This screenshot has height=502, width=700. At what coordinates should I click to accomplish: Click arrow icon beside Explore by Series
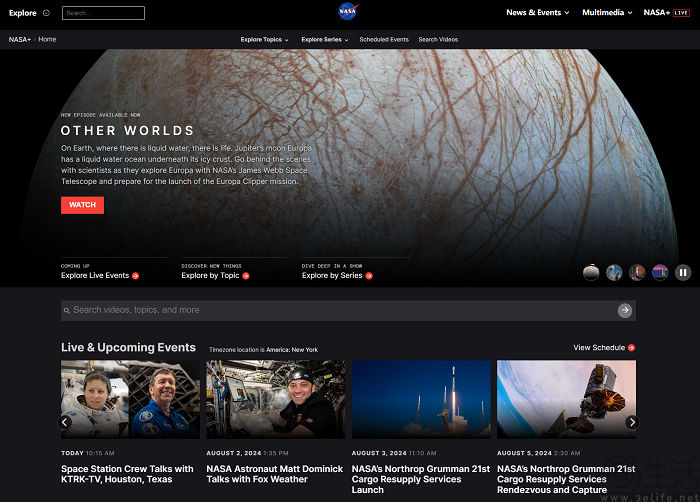point(369,276)
